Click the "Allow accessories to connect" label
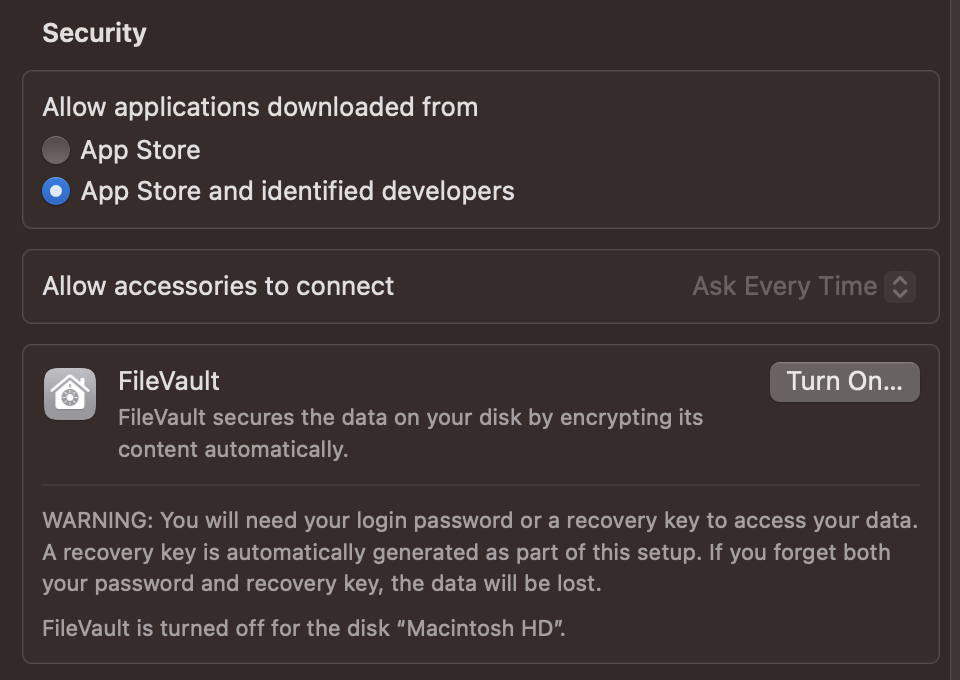 coord(218,286)
